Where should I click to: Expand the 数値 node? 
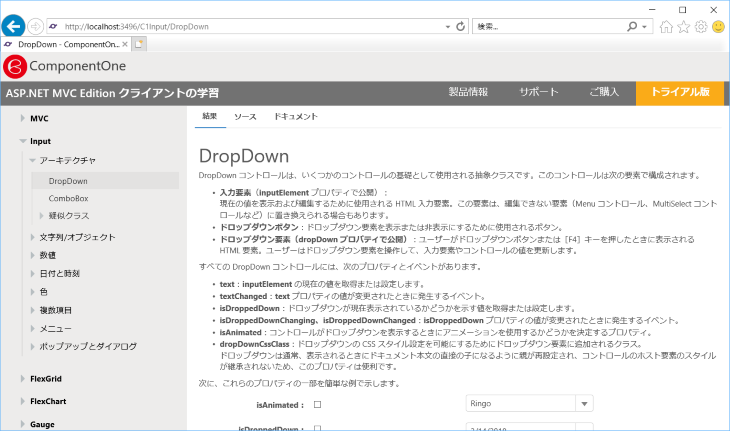(32, 255)
